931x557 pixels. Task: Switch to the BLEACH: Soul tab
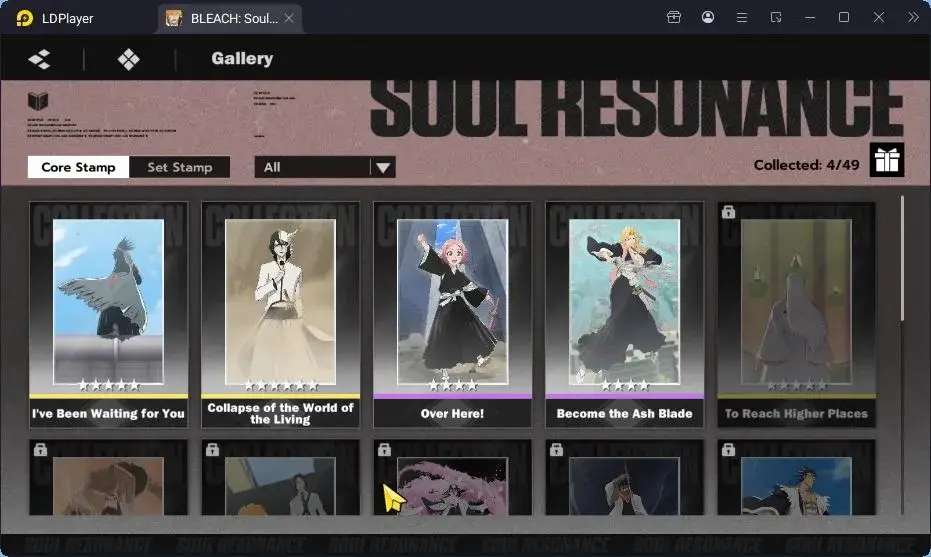pos(230,18)
